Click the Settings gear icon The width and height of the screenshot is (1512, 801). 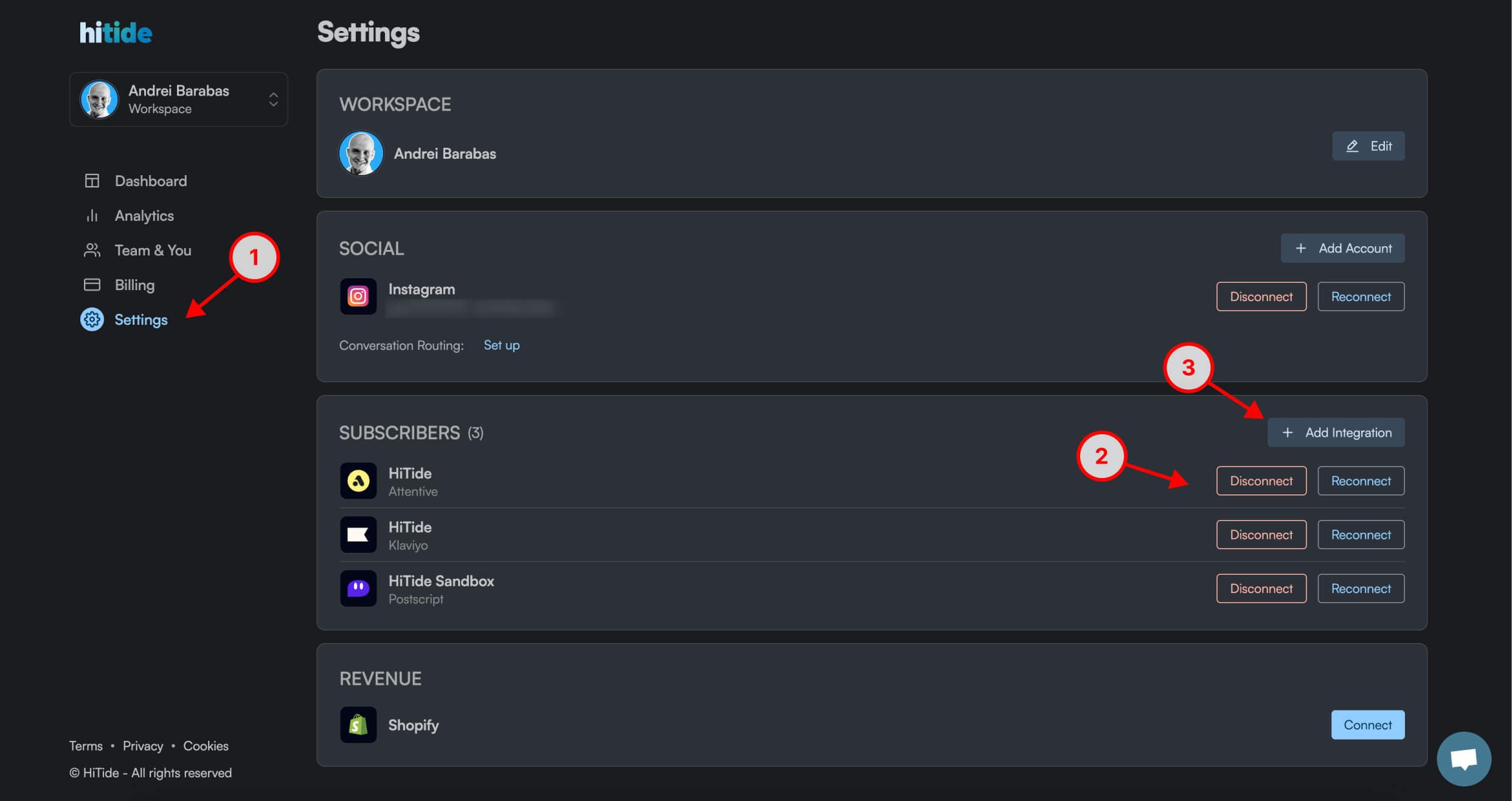[92, 320]
